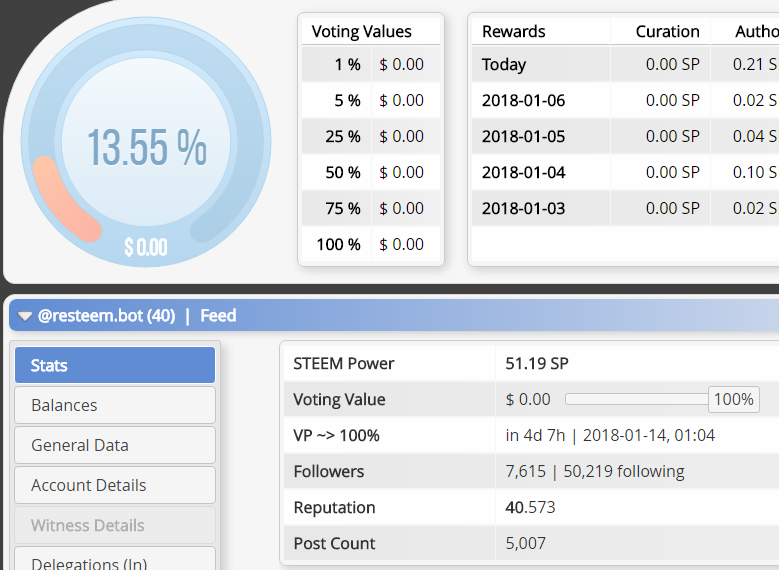Select the 25 % voting value row
The height and width of the screenshot is (570, 779).
pos(371,136)
